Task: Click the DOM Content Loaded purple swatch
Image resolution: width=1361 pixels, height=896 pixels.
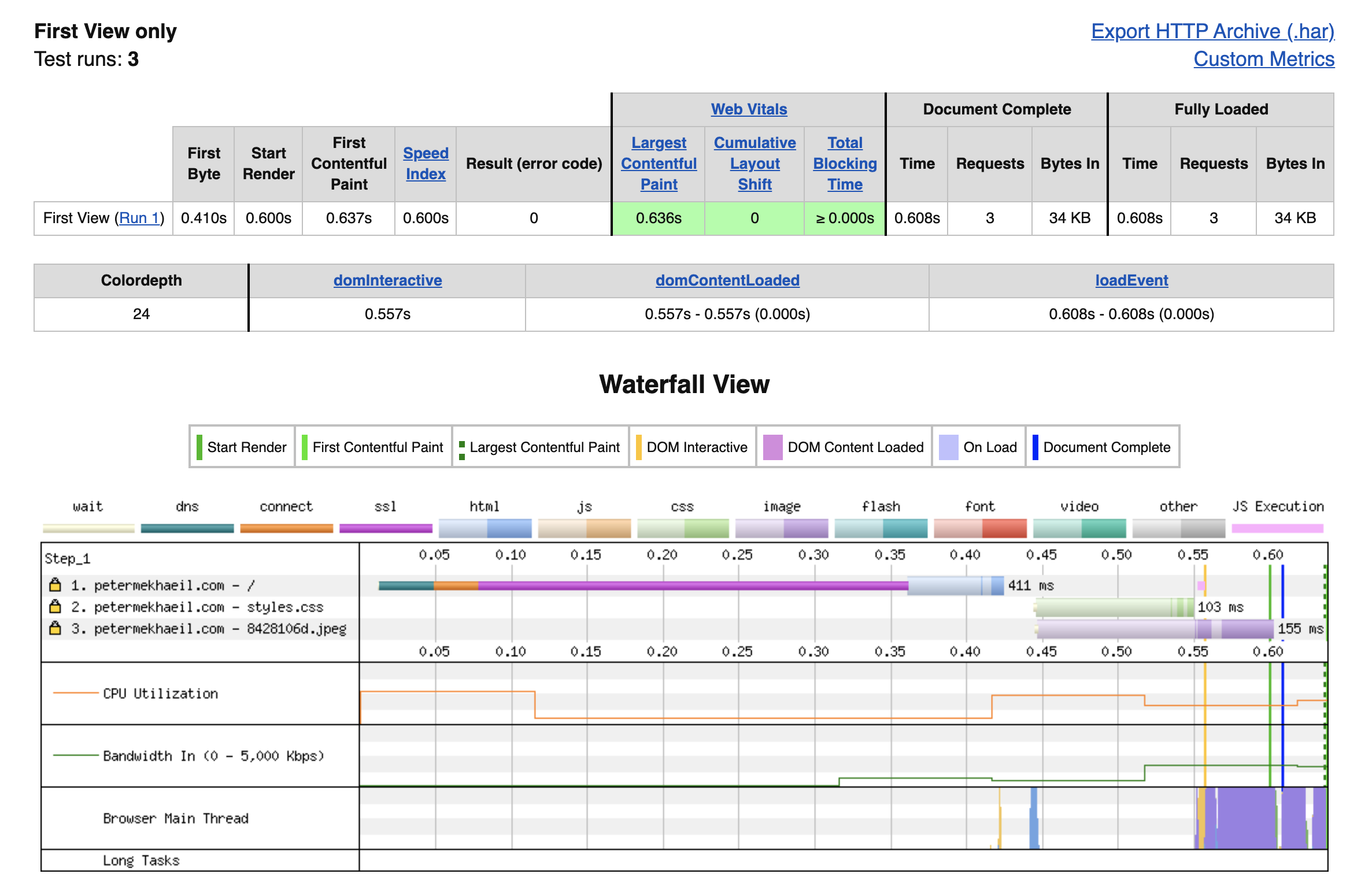Action: coord(772,447)
